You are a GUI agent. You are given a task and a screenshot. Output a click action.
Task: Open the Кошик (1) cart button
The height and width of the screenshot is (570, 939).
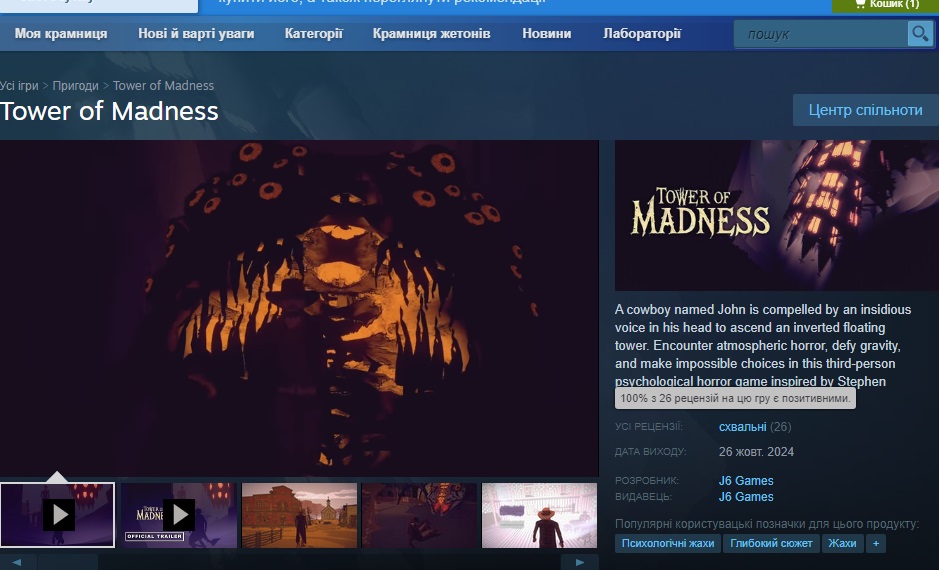point(885,5)
